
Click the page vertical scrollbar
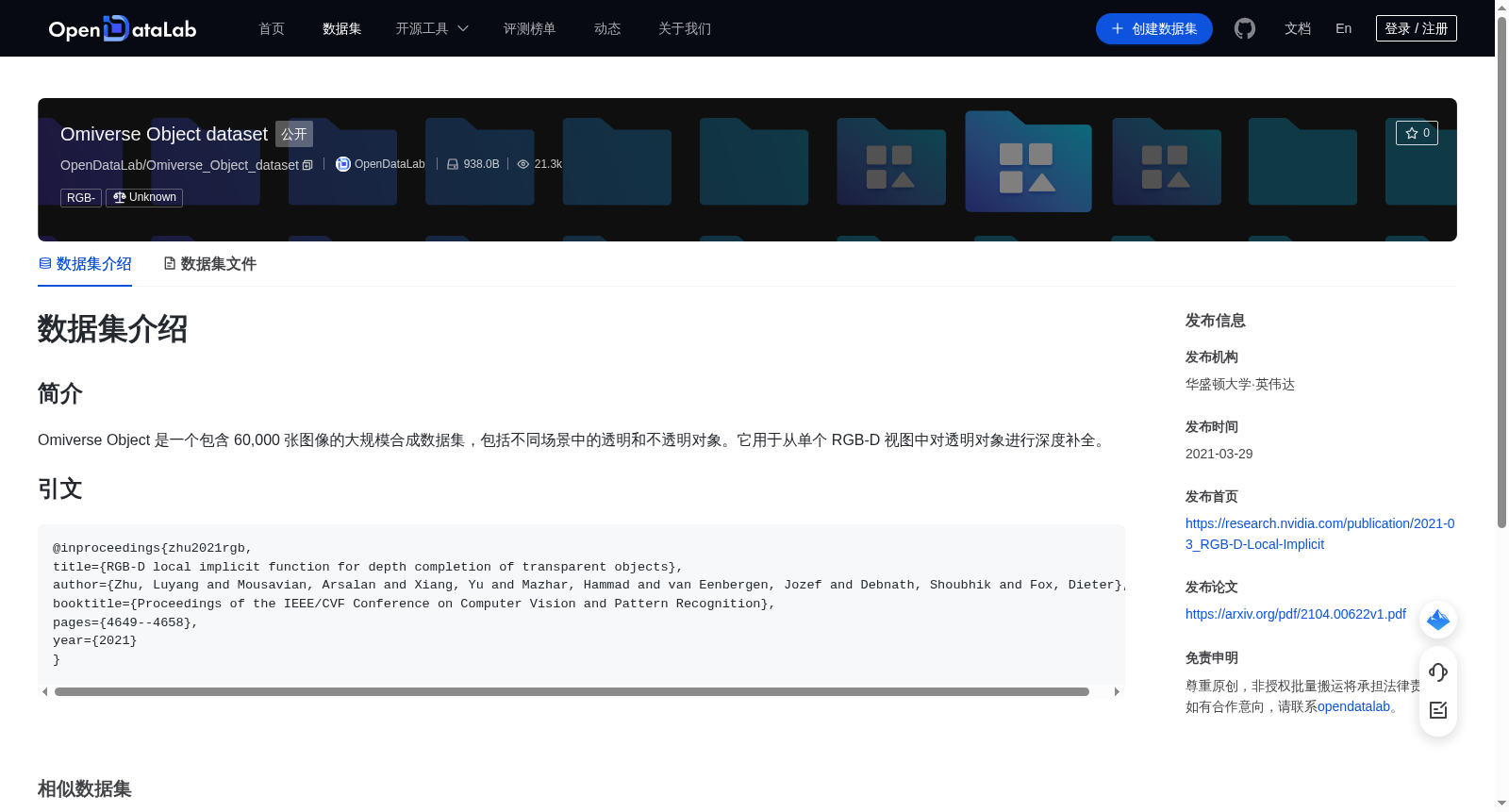(x=1501, y=273)
